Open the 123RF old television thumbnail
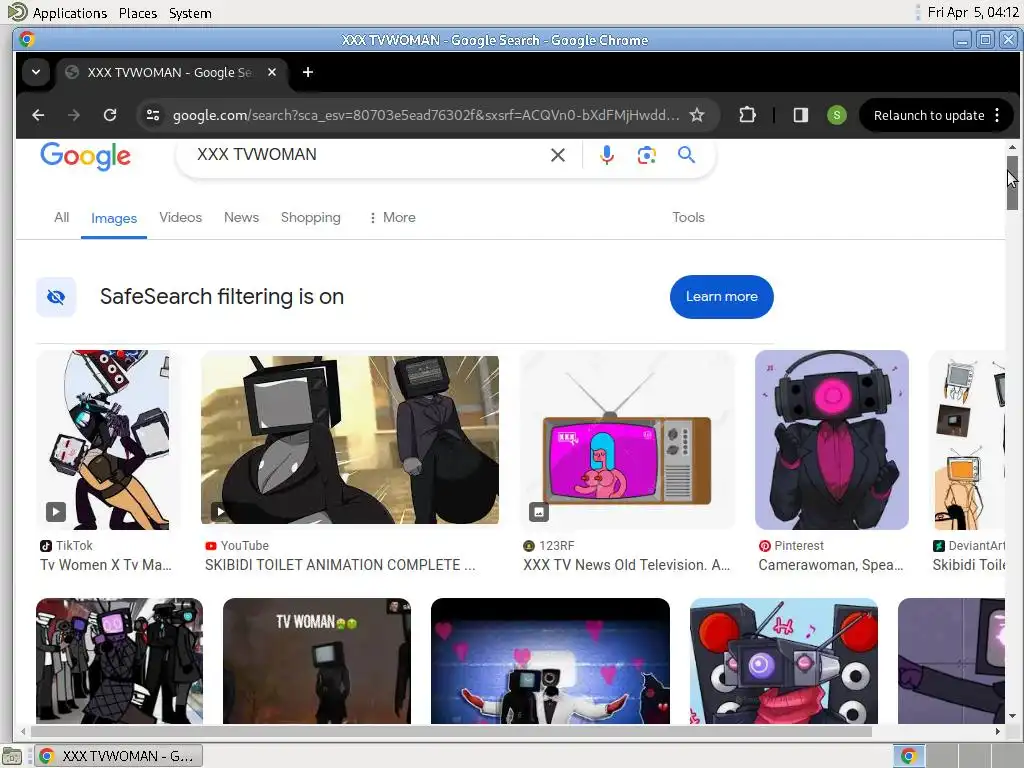The height and width of the screenshot is (768, 1024). (x=628, y=440)
